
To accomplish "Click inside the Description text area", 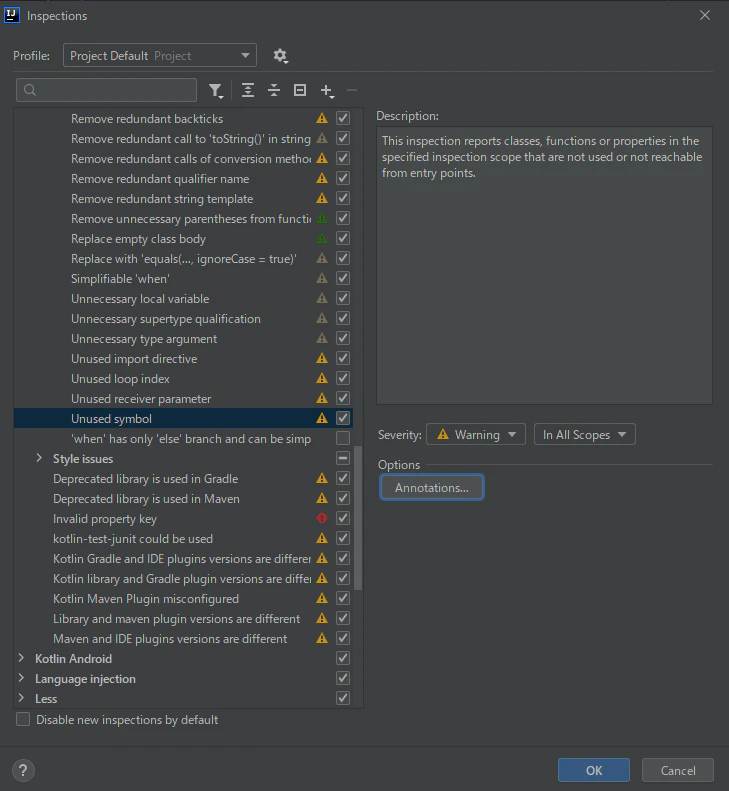I will (544, 265).
